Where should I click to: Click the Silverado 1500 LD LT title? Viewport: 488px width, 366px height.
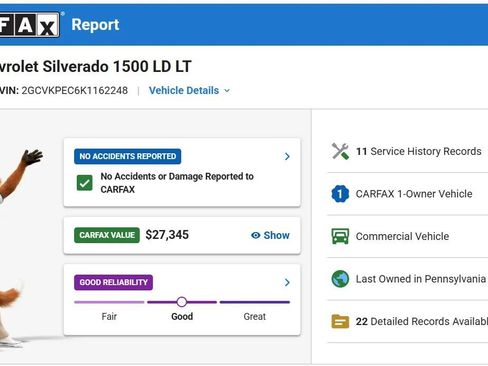click(96, 66)
